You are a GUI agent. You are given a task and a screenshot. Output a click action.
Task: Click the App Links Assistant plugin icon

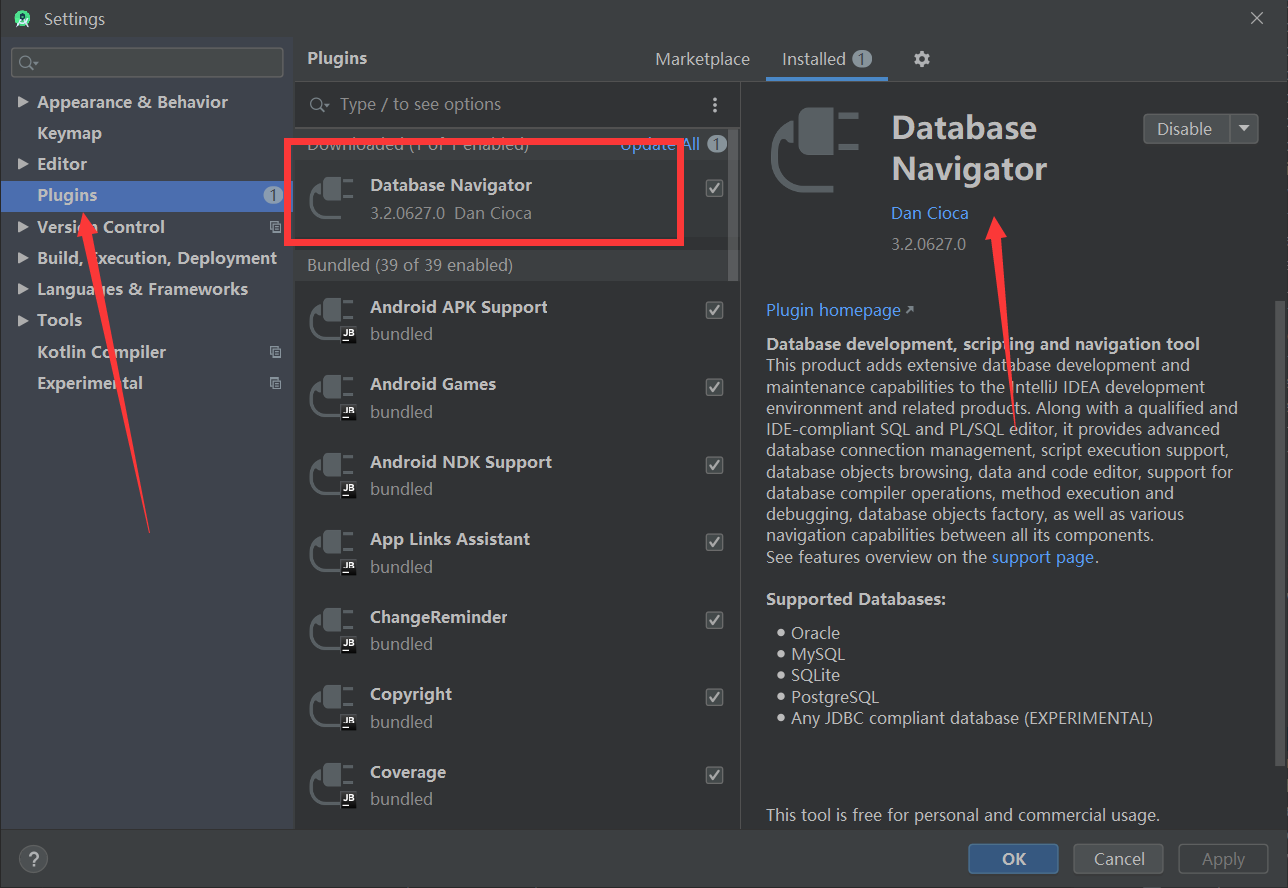point(333,553)
